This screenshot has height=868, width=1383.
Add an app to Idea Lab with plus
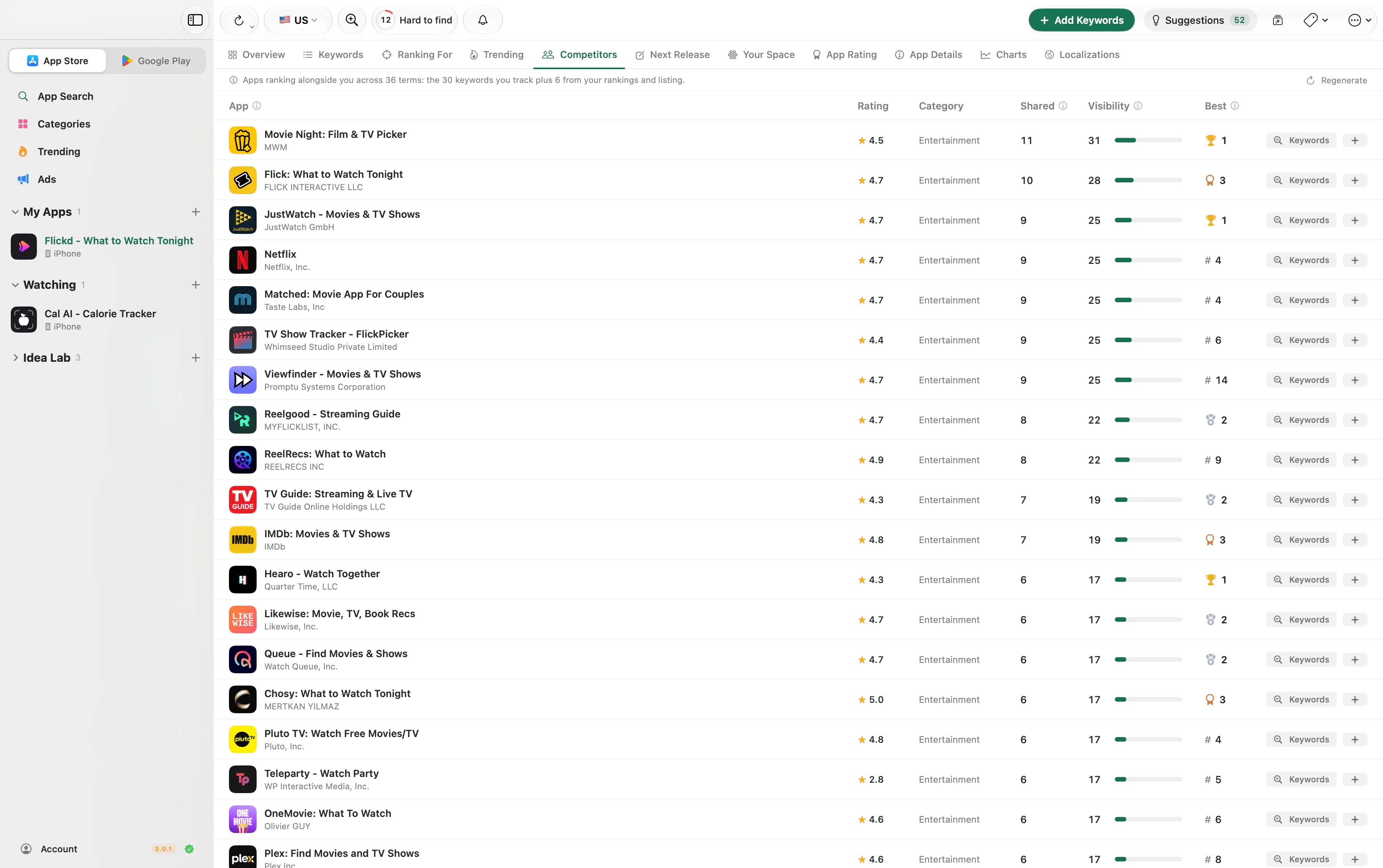click(196, 358)
